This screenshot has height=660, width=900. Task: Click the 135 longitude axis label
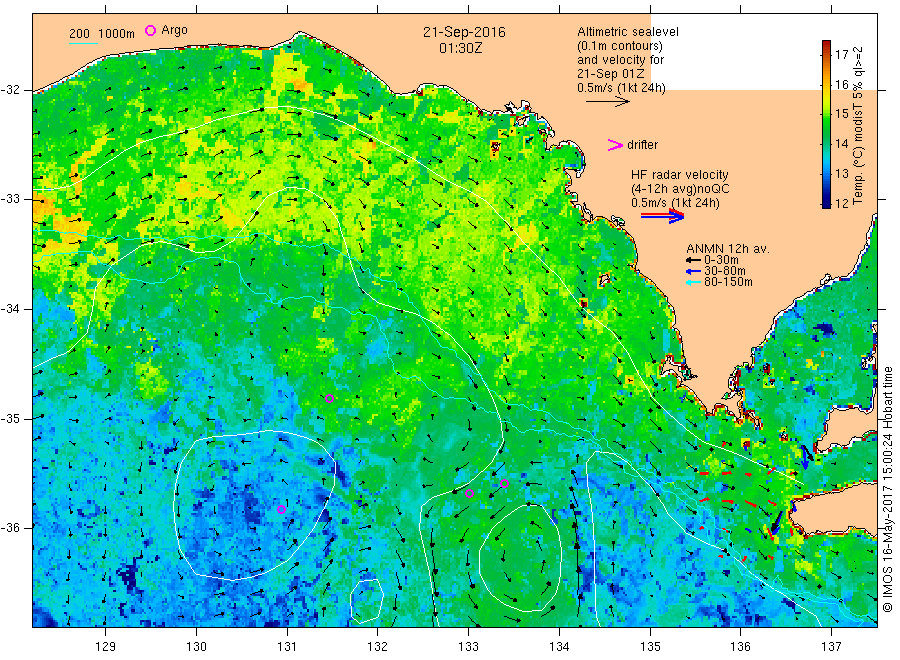[650, 647]
